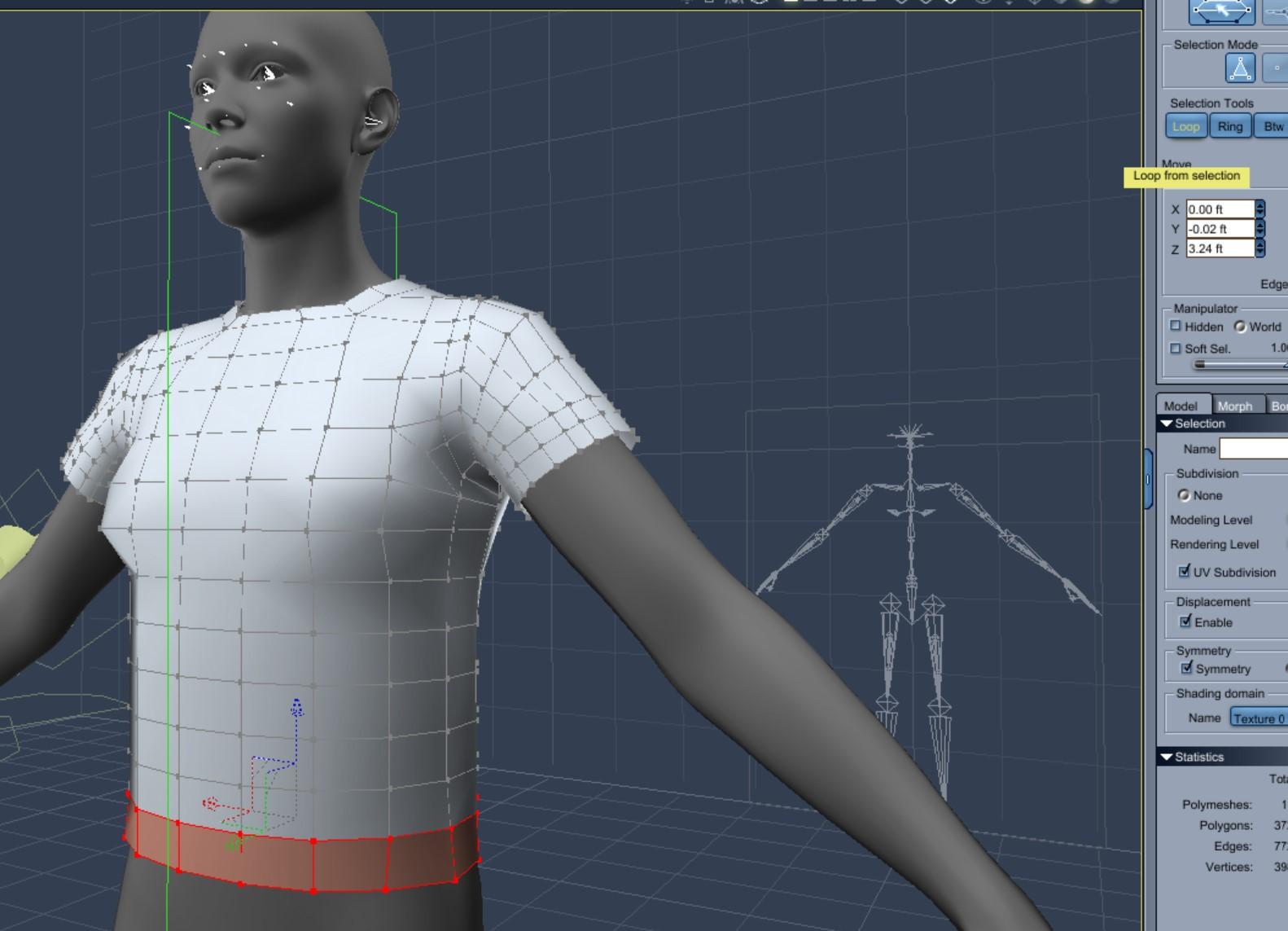Click the 'Edges:' statistics label

1233,846
